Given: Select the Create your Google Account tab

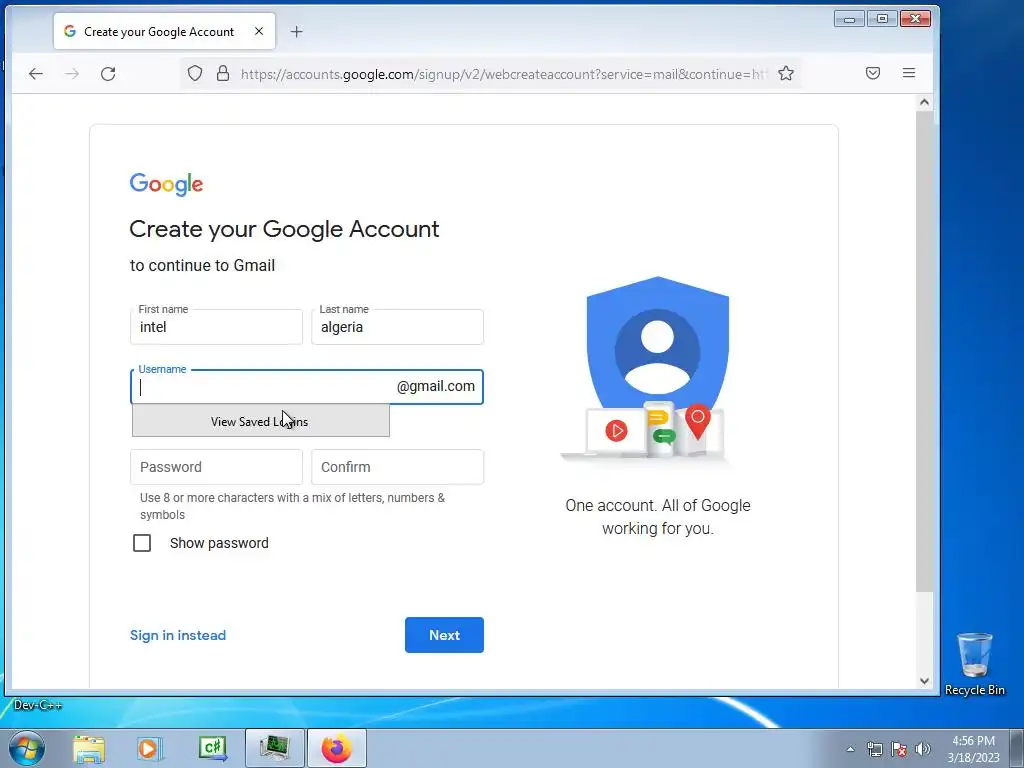Looking at the screenshot, I should [165, 31].
